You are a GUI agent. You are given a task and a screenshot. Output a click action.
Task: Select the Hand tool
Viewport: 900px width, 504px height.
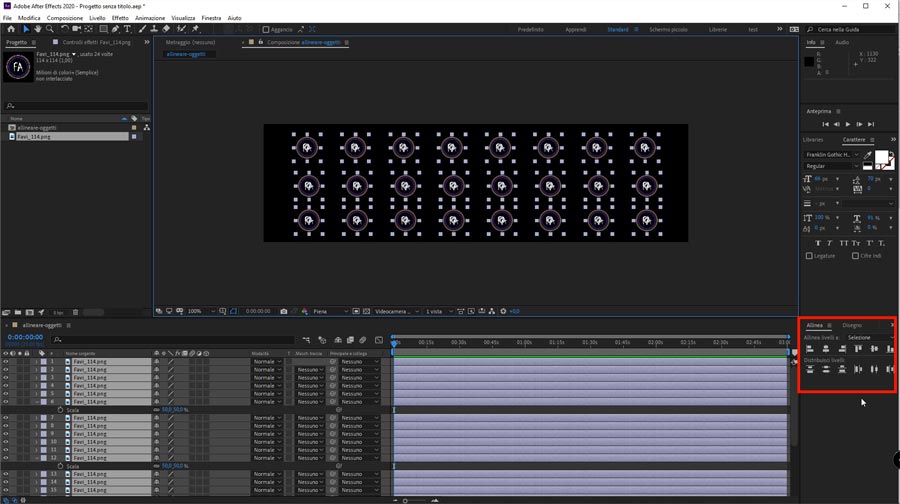pyautogui.click(x=38, y=29)
